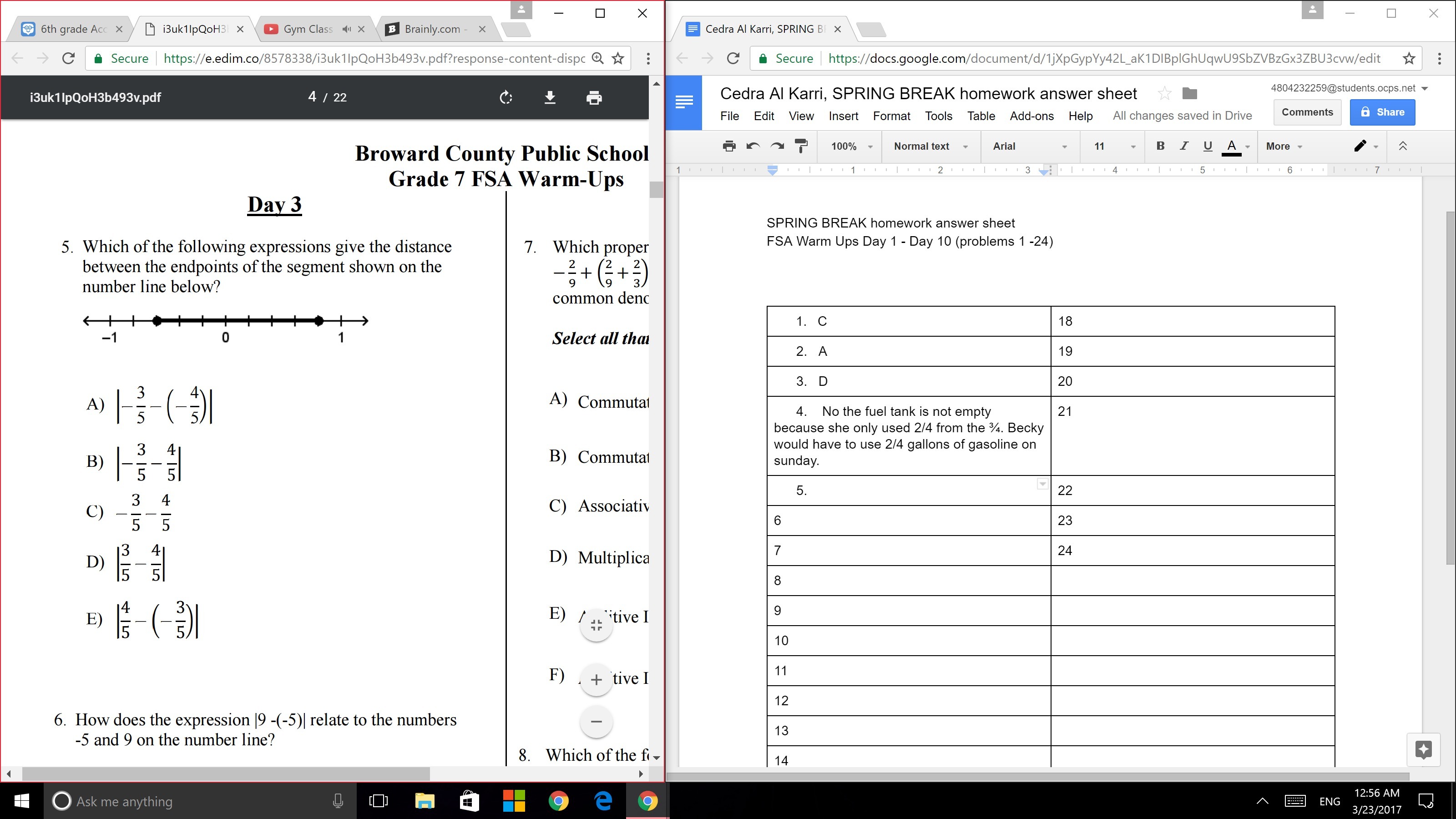
Task: Download the PDF file
Action: click(549, 98)
